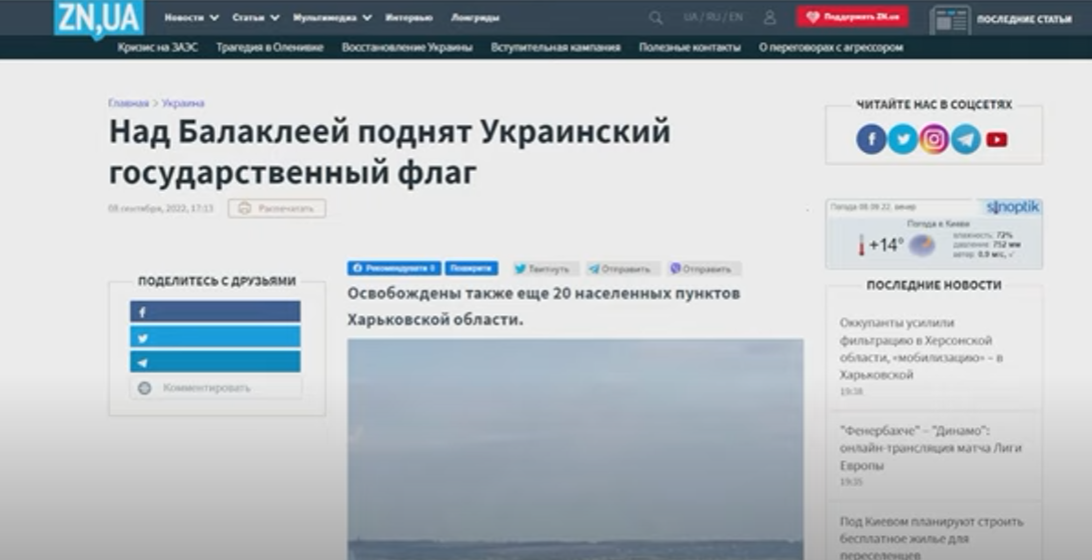Expand the Новости dropdown menu
The height and width of the screenshot is (560, 1092).
click(x=191, y=17)
